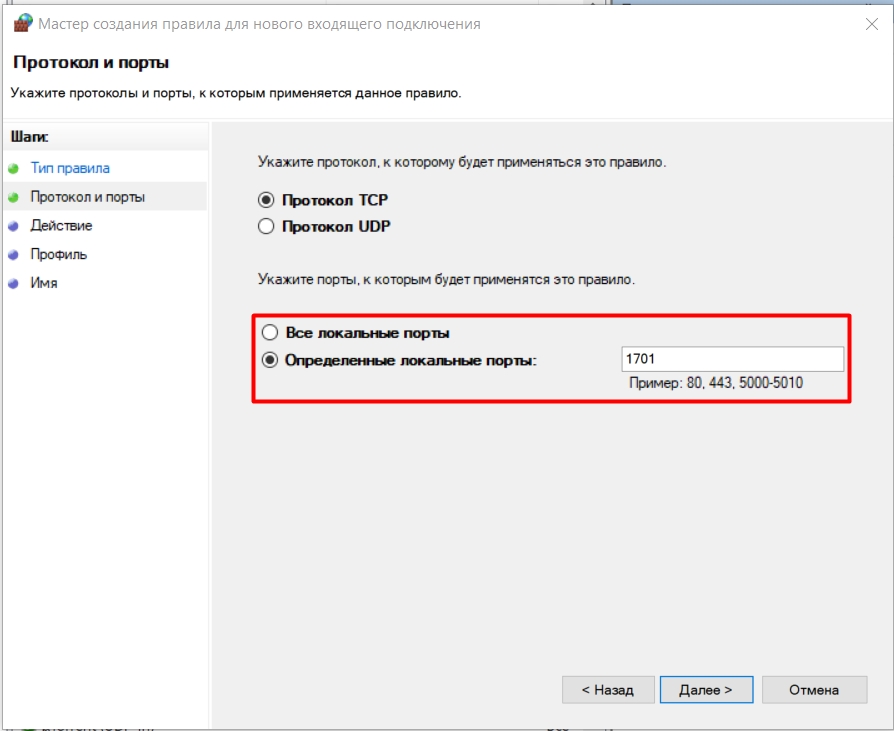Image resolution: width=894 pixels, height=731 pixels.
Task: Open the Тип правила step link
Action: (70, 168)
